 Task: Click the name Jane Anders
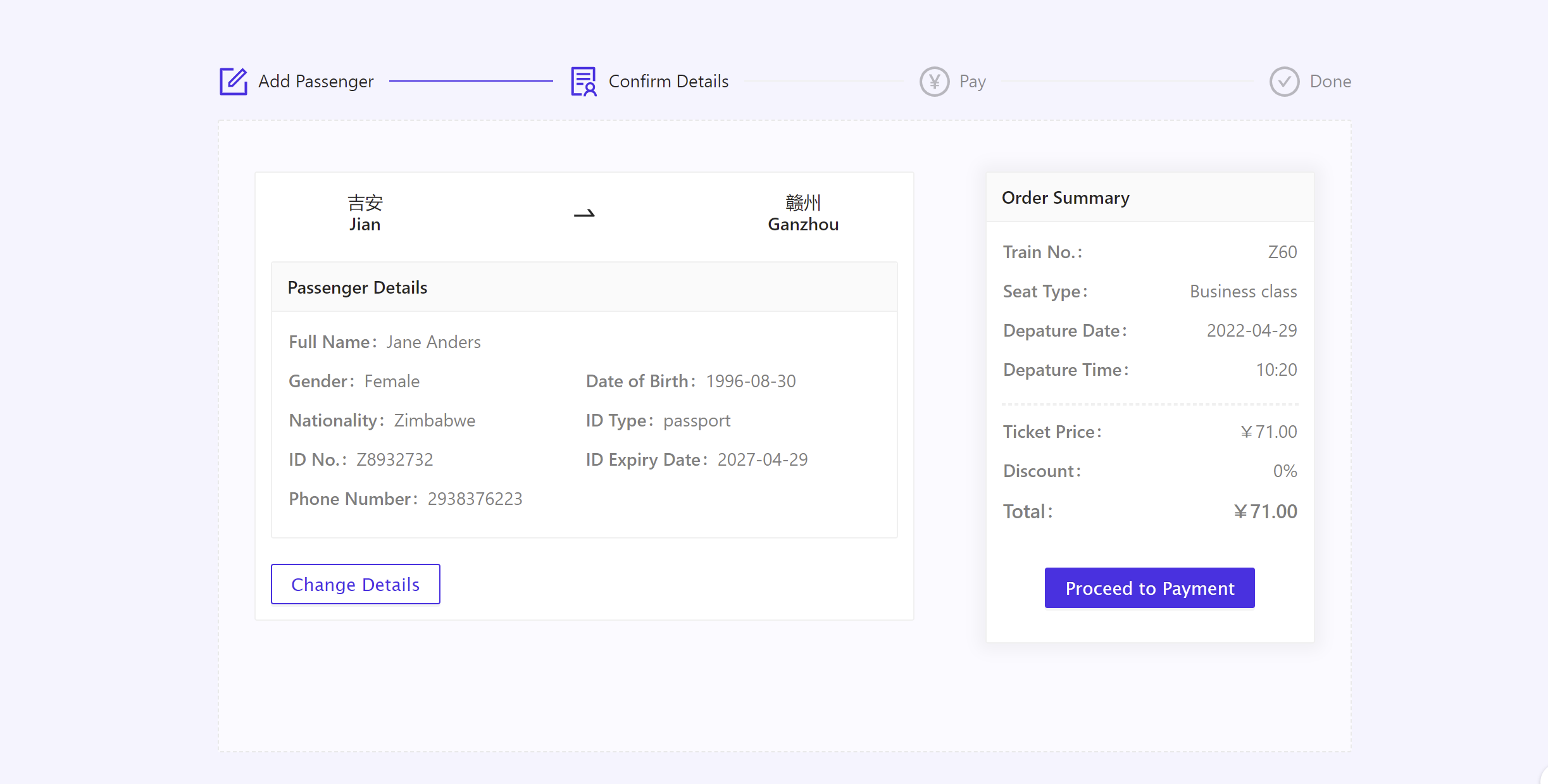click(434, 342)
